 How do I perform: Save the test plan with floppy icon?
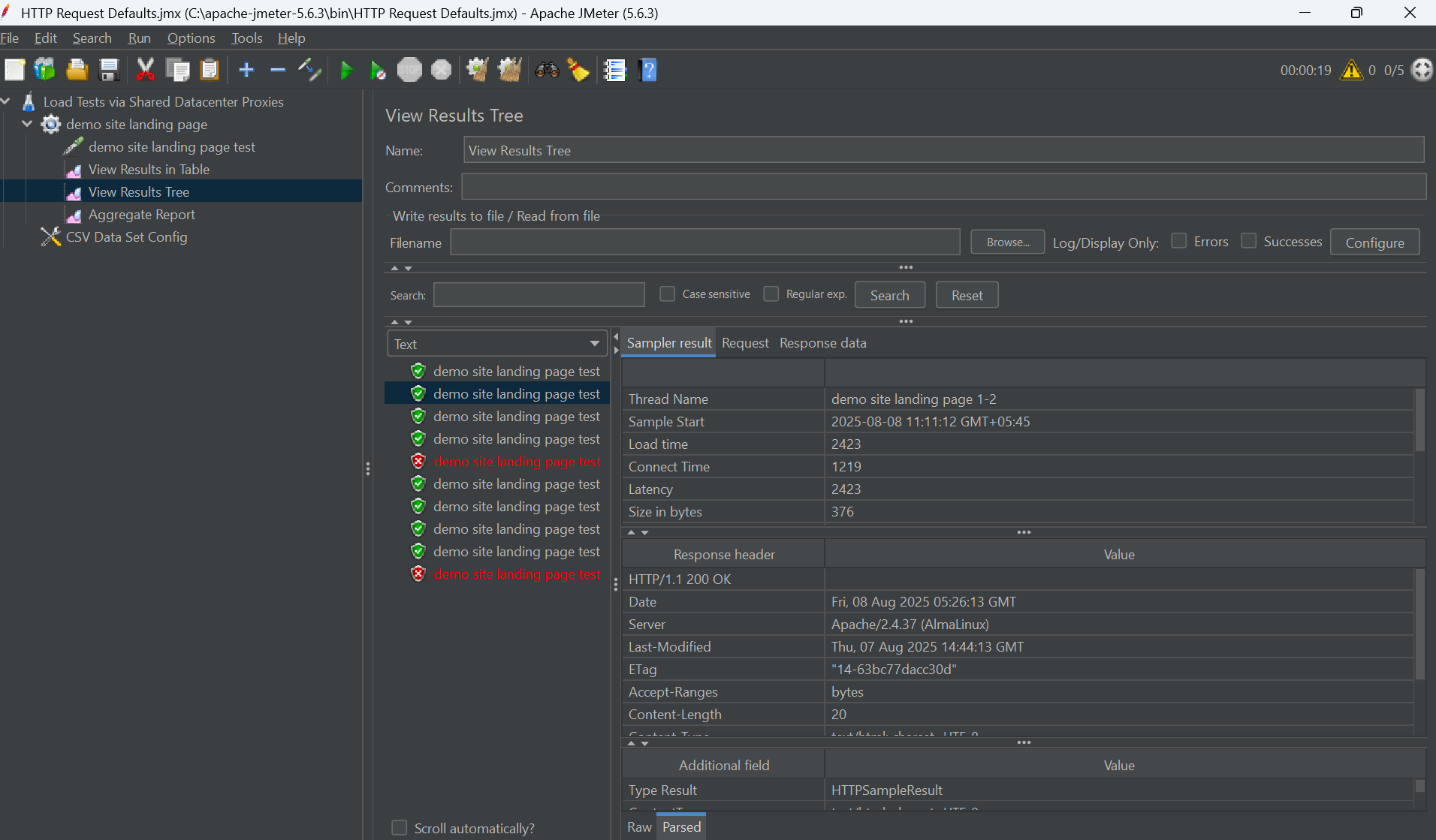[110, 70]
